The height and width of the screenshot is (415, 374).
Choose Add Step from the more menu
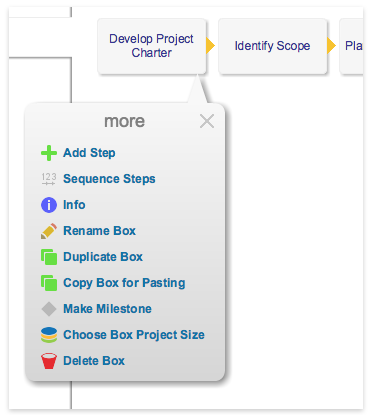(x=89, y=153)
